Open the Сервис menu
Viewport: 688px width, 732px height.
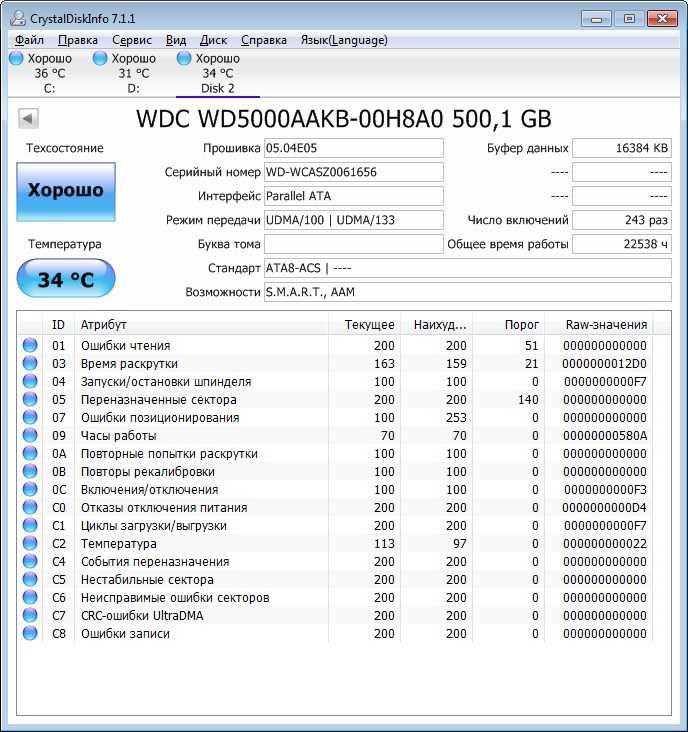(x=132, y=40)
